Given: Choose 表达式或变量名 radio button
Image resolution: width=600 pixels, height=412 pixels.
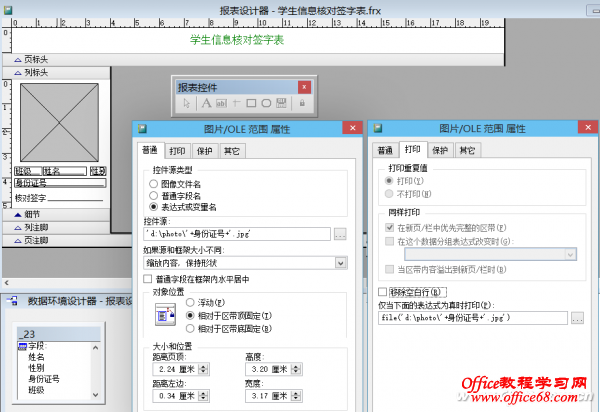Looking at the screenshot, I should pos(153,207).
